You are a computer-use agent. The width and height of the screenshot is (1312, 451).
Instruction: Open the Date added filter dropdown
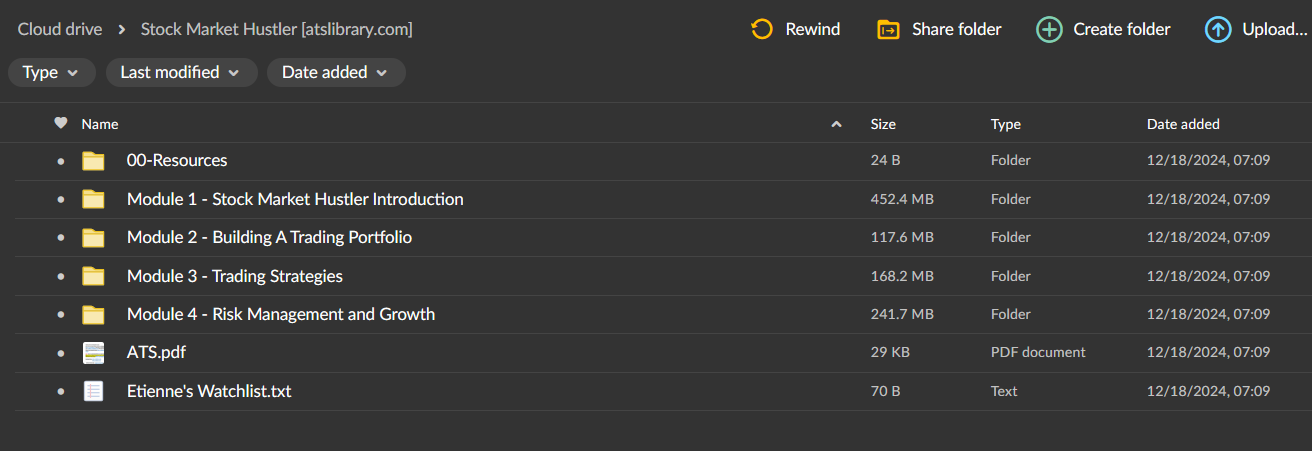click(335, 72)
